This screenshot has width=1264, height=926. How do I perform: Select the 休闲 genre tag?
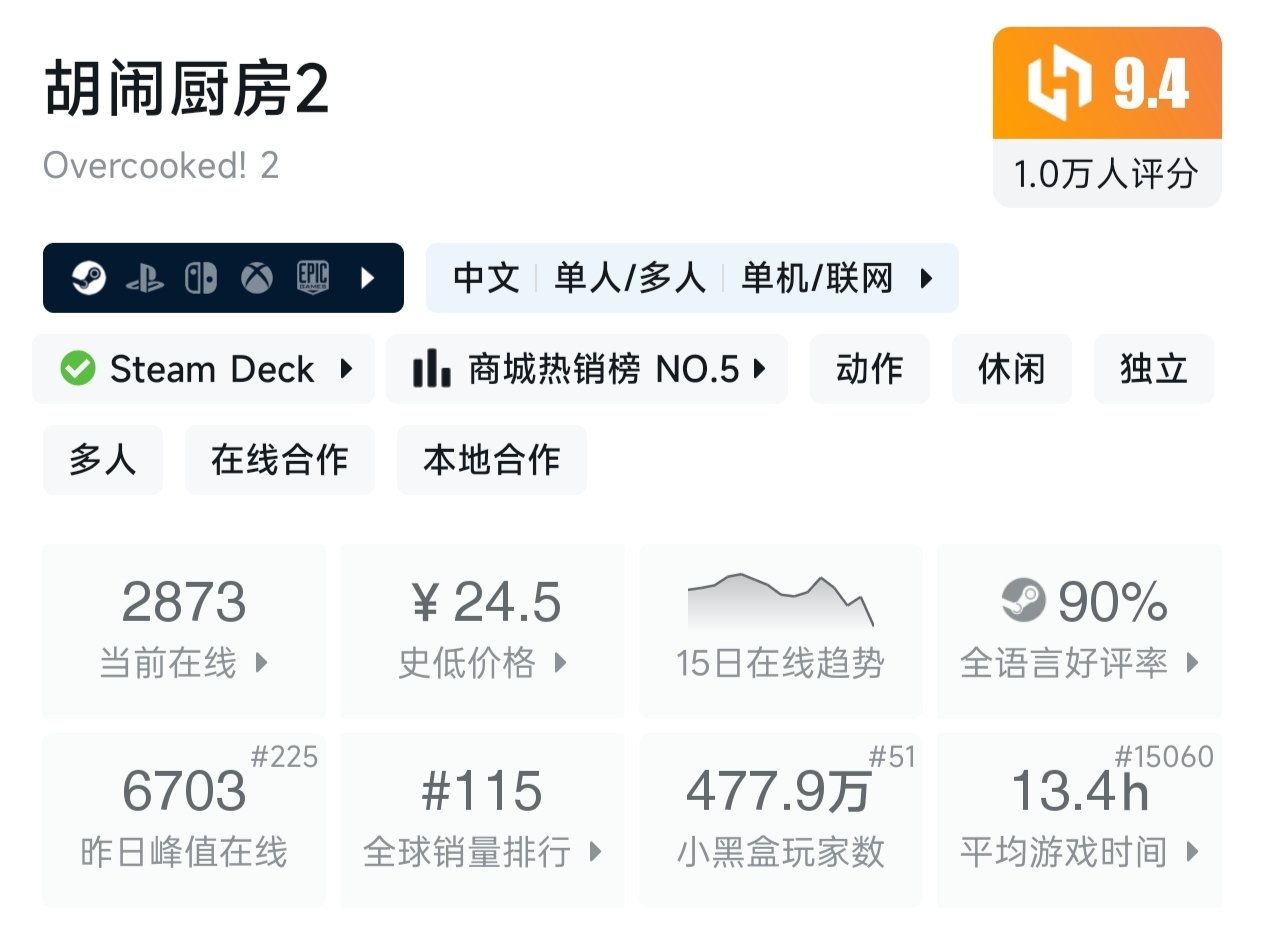pyautogui.click(x=1011, y=369)
